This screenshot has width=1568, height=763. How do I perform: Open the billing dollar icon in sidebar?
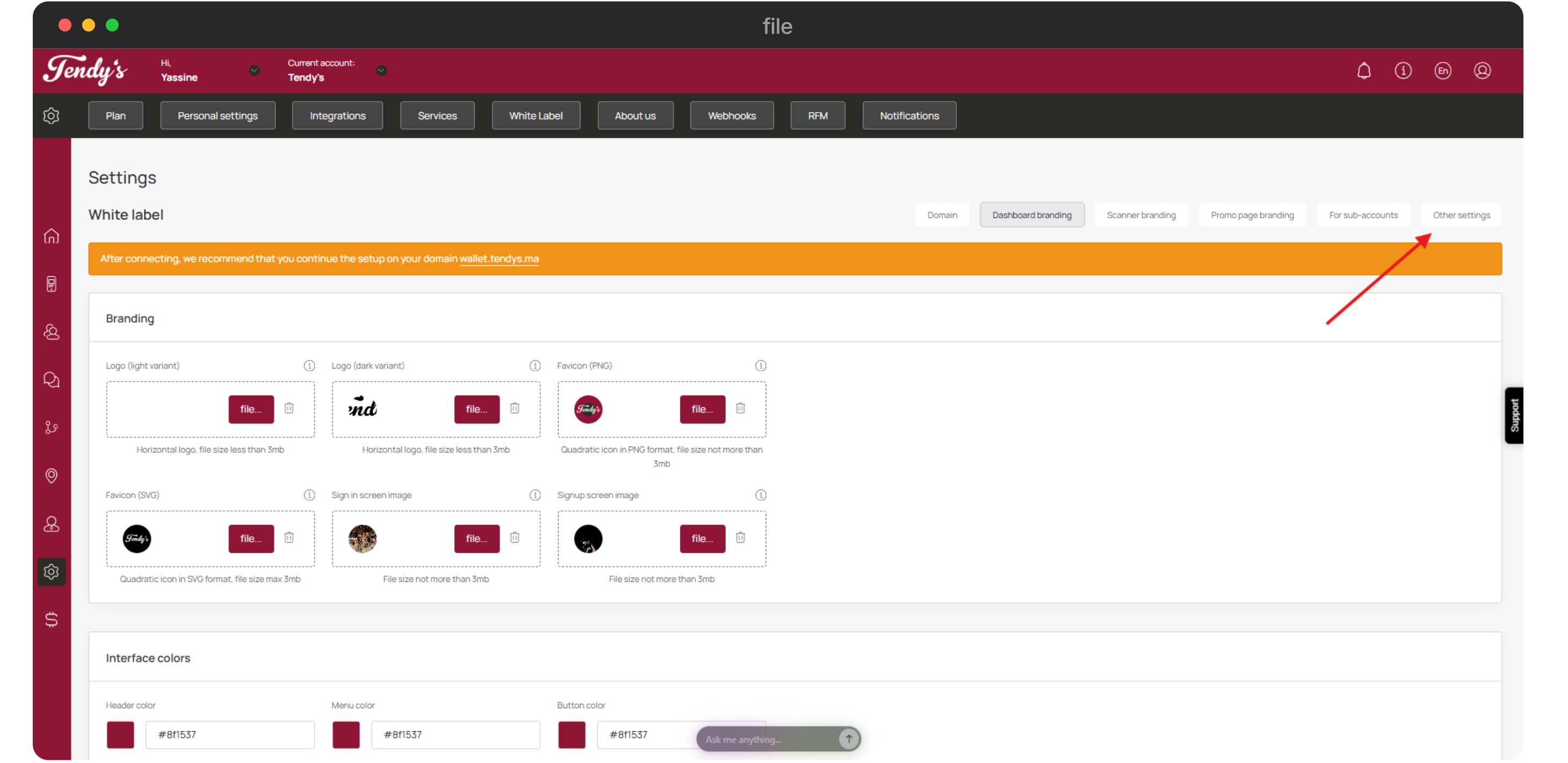click(51, 620)
